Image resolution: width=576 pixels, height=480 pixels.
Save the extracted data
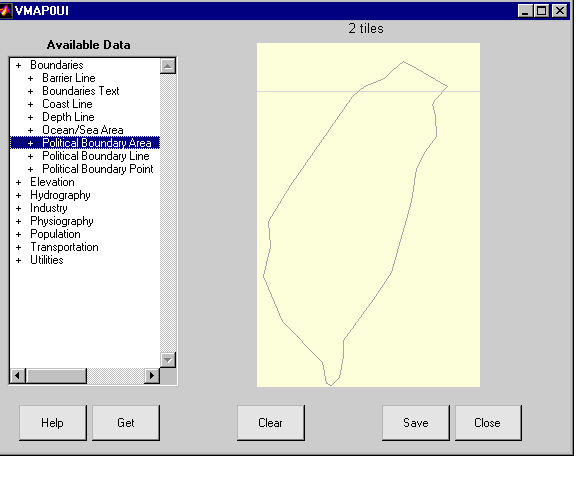click(x=415, y=423)
